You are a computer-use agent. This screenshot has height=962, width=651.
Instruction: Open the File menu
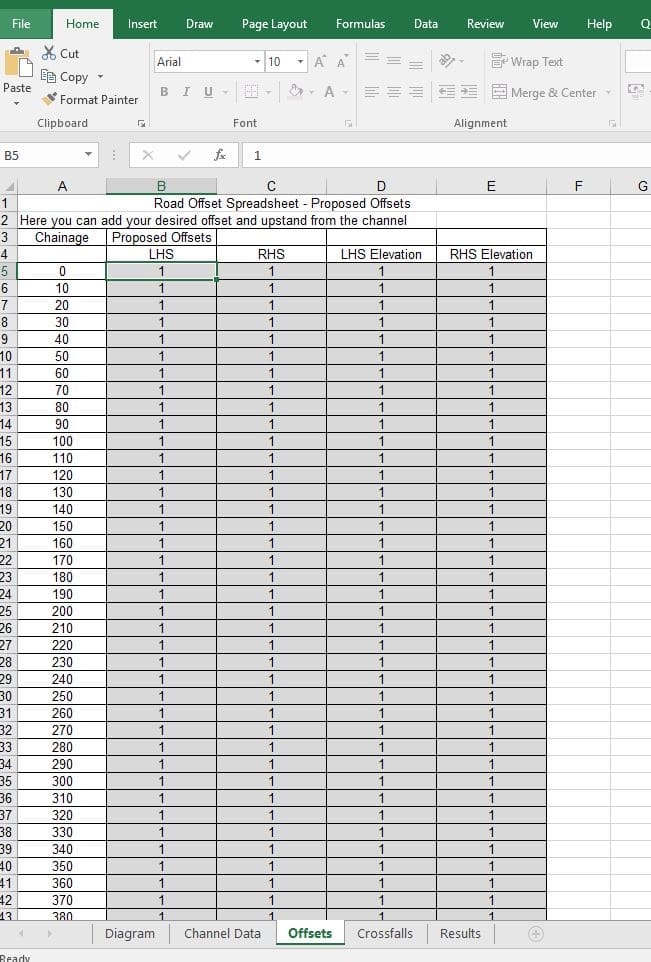21,24
